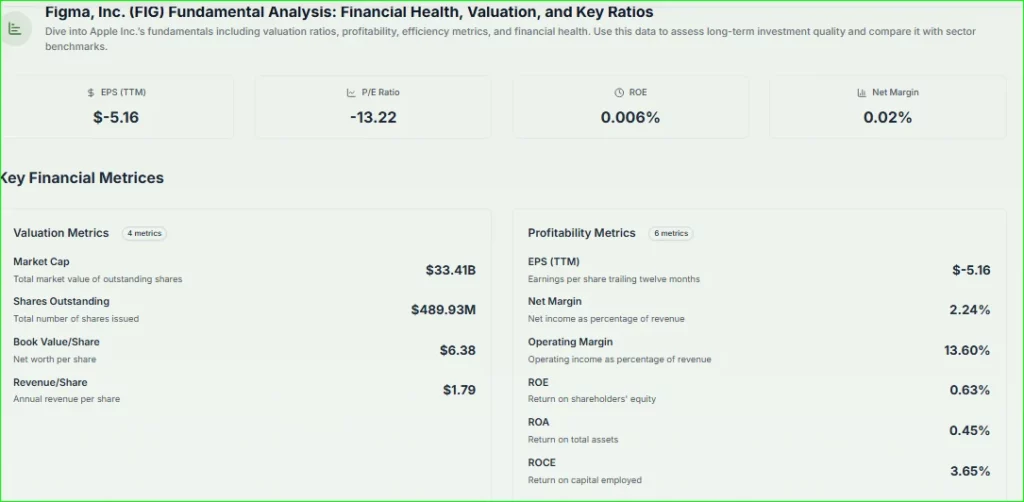Click the ROCE value 3.65%

pyautogui.click(x=969, y=470)
